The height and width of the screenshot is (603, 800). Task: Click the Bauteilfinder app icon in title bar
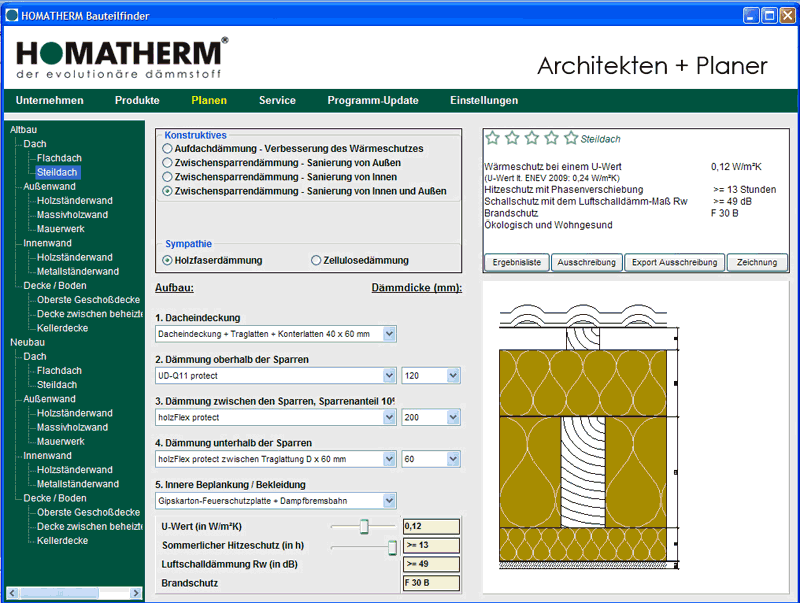point(11,15)
